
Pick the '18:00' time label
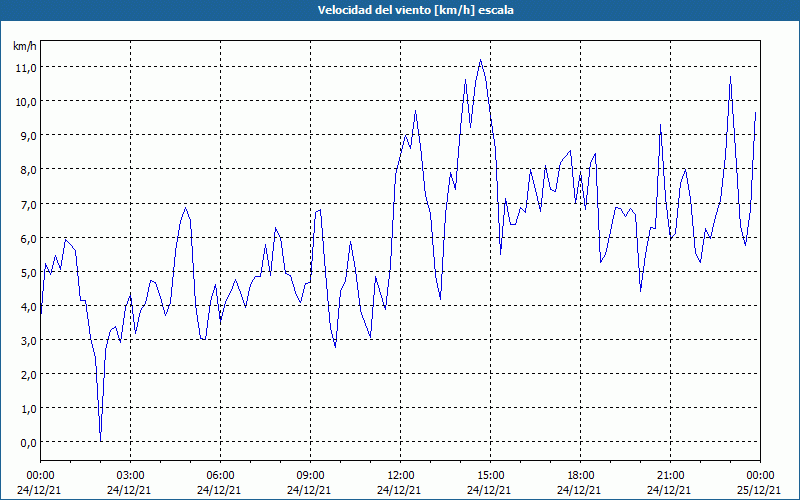[x=581, y=476]
